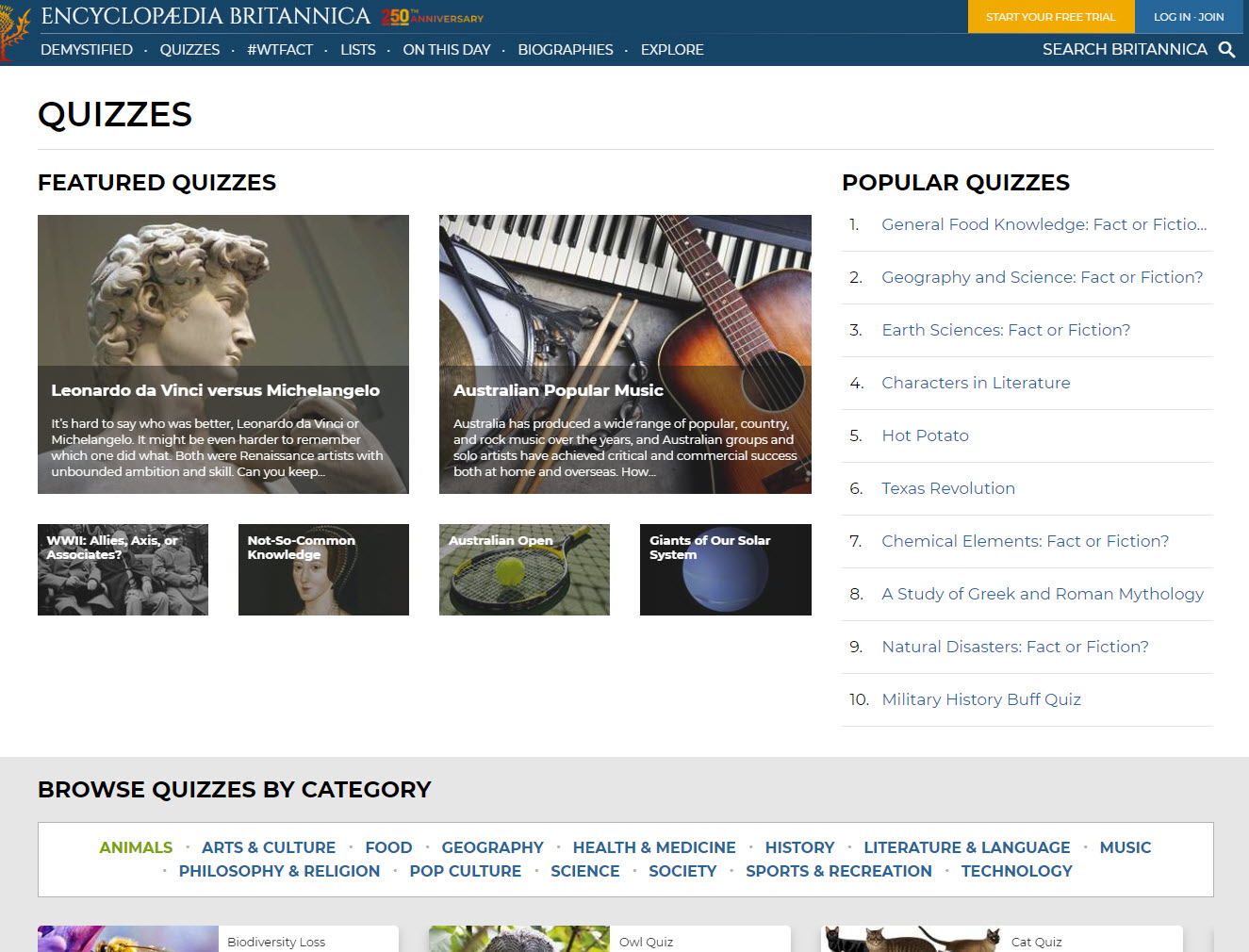The image size is (1249, 952).
Task: Select the Sports & Recreation category
Action: coord(839,871)
